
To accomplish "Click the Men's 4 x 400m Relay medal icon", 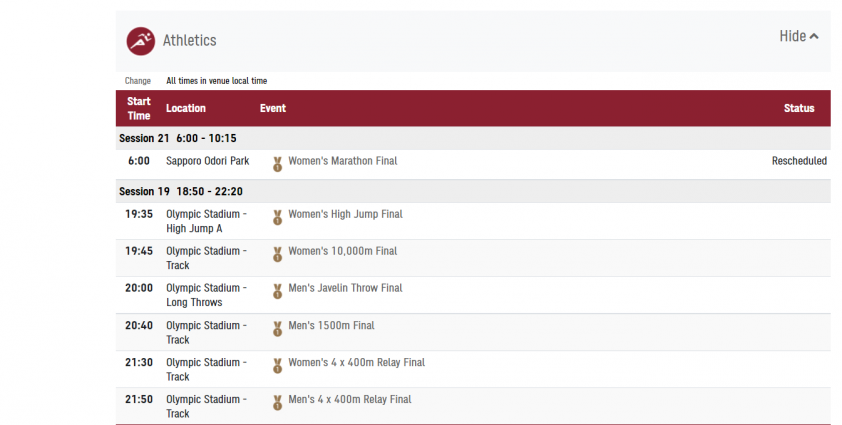I will pos(277,401).
